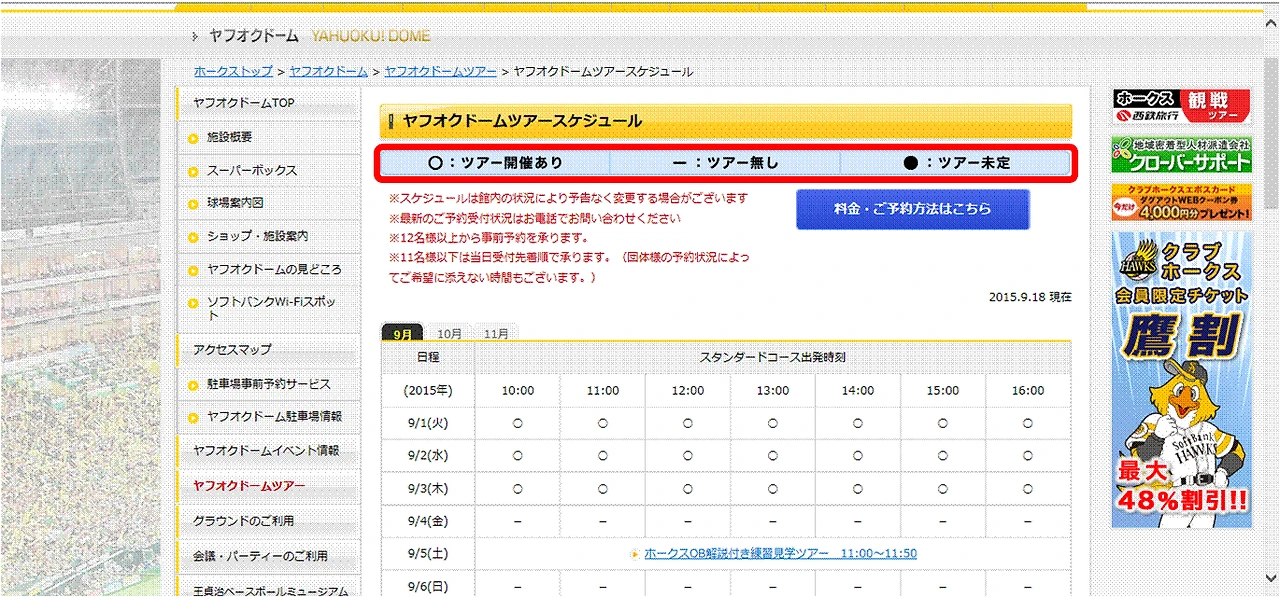Click the 9/4(金) date cell
The height and width of the screenshot is (597, 1280).
[x=428, y=521]
